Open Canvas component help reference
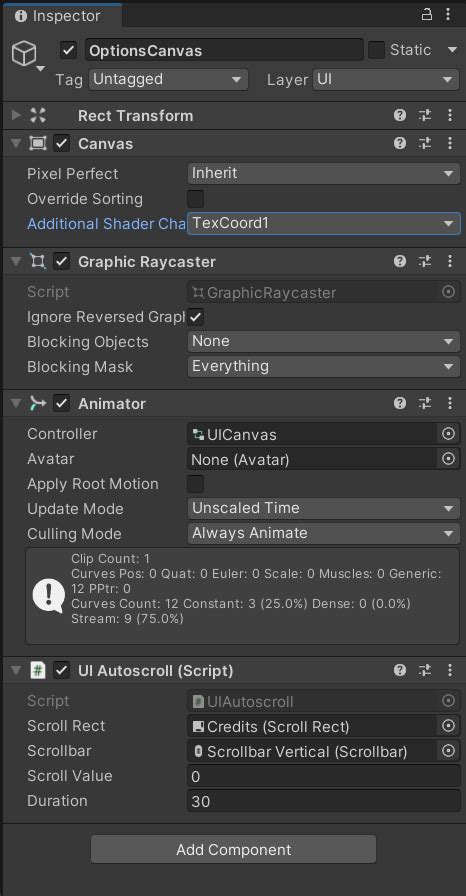 pos(400,143)
